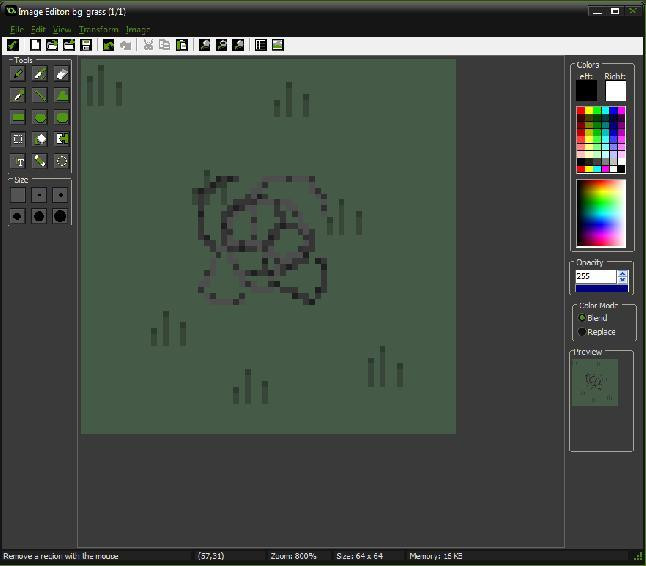Undo the last action with the green arrow icon
646x566 pixels.
pos(108,45)
